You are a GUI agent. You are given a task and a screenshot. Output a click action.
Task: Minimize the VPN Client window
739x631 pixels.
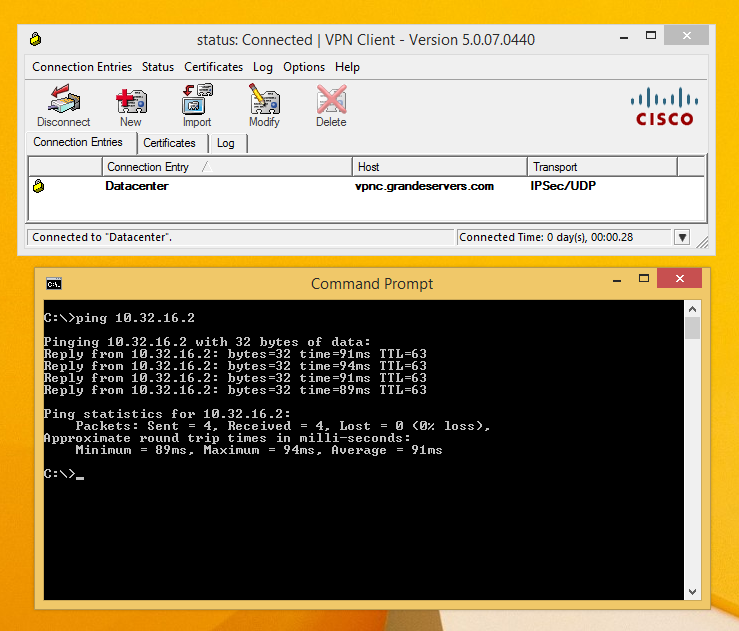pyautogui.click(x=619, y=38)
